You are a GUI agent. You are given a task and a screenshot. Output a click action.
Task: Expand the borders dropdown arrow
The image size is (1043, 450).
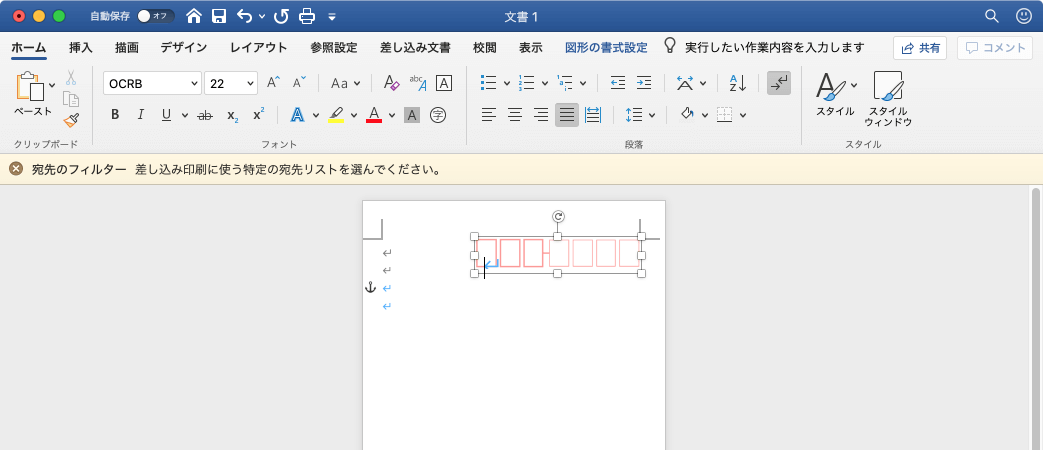(743, 116)
